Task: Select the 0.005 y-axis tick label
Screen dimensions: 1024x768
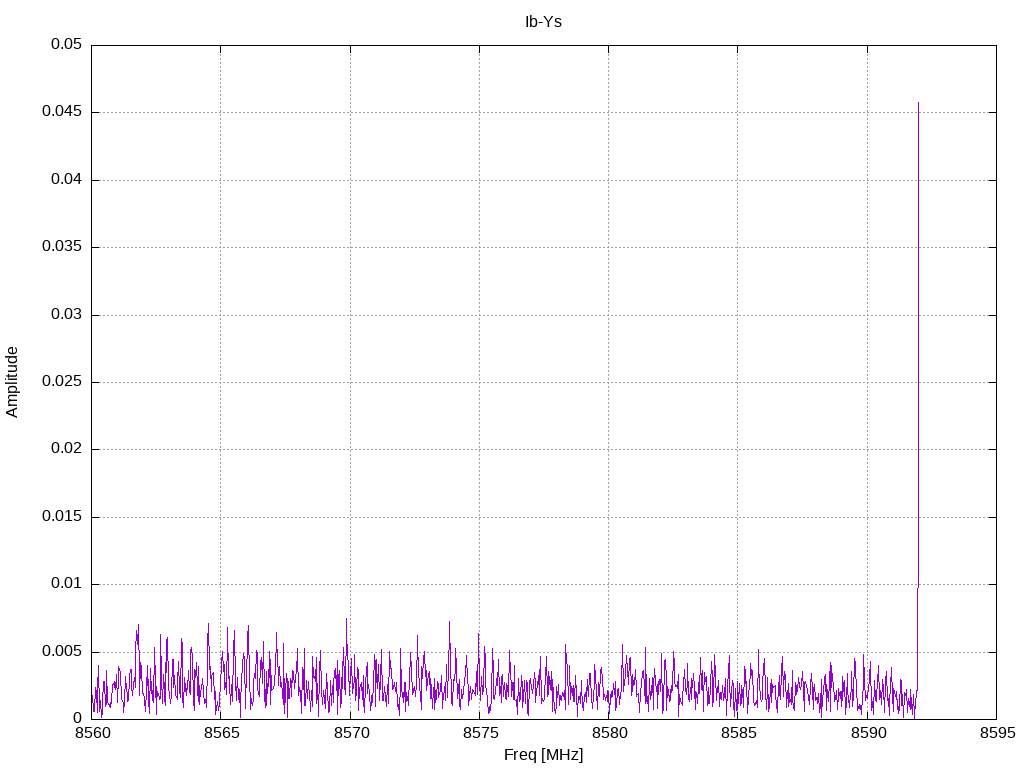Action: pyautogui.click(x=62, y=652)
